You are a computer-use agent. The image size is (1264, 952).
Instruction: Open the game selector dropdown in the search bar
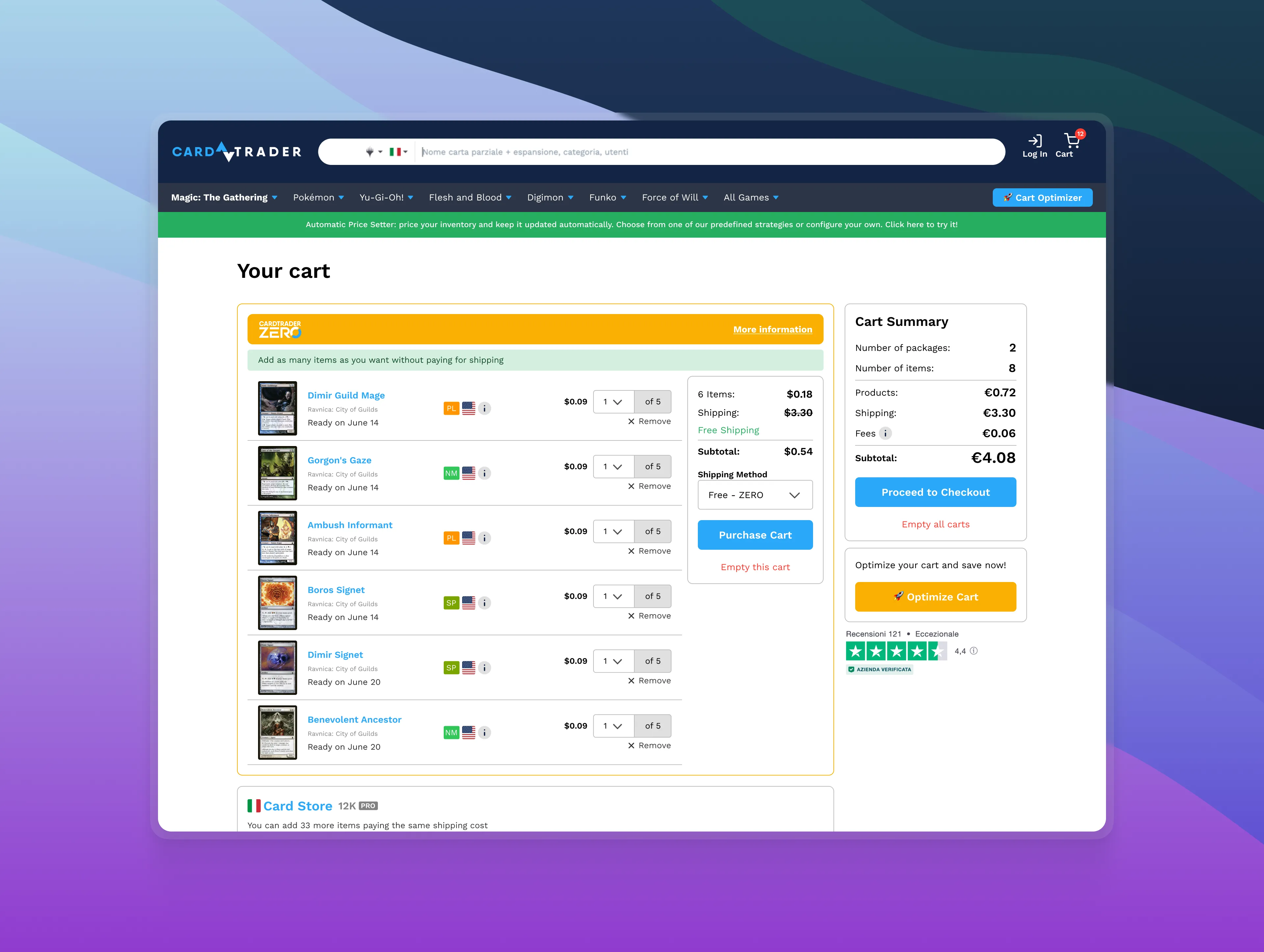click(373, 152)
